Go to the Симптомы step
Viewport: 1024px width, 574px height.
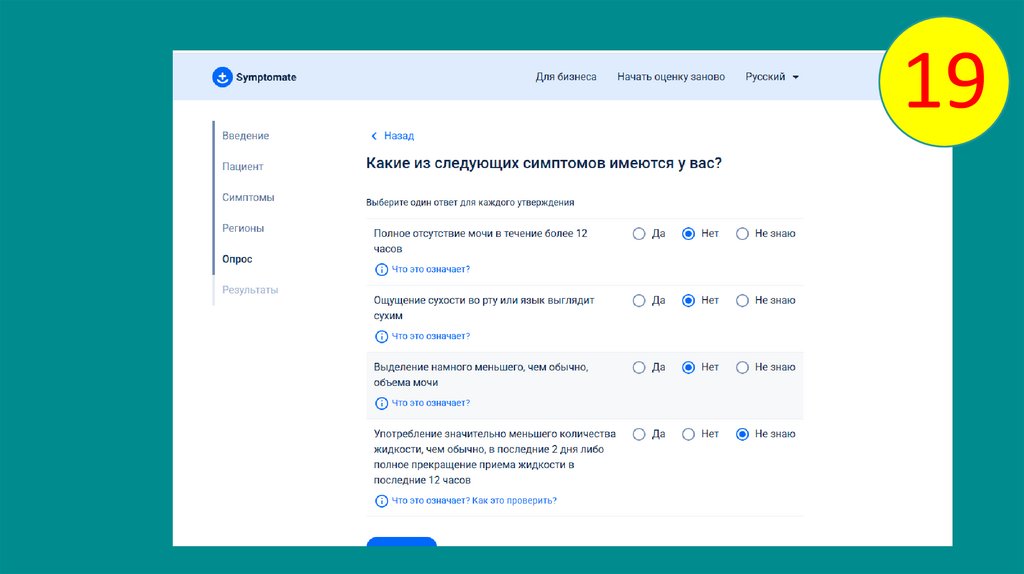248,197
